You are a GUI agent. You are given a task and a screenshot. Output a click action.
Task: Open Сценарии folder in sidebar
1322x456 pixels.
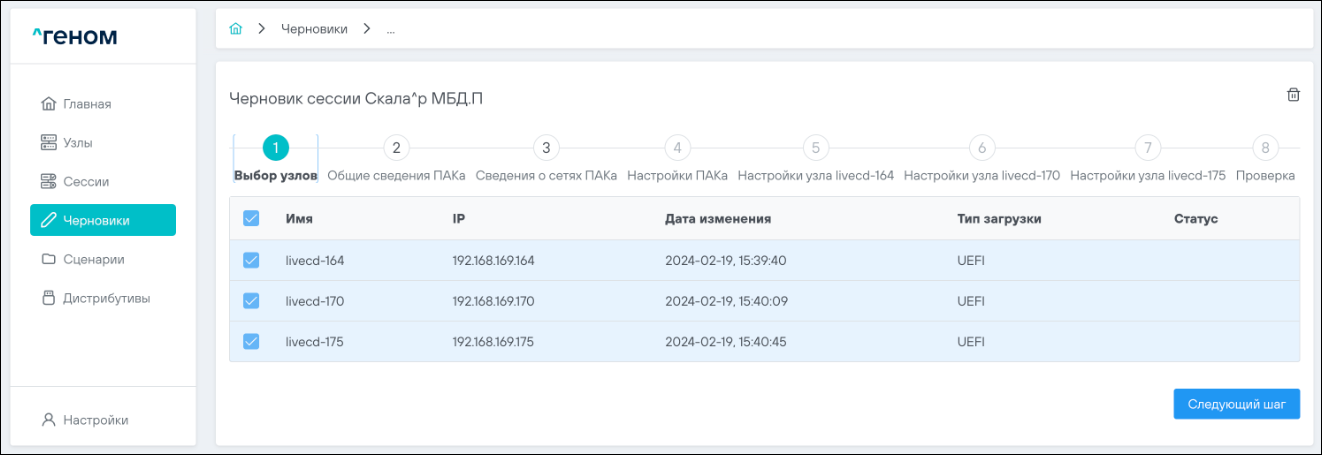tap(93, 259)
